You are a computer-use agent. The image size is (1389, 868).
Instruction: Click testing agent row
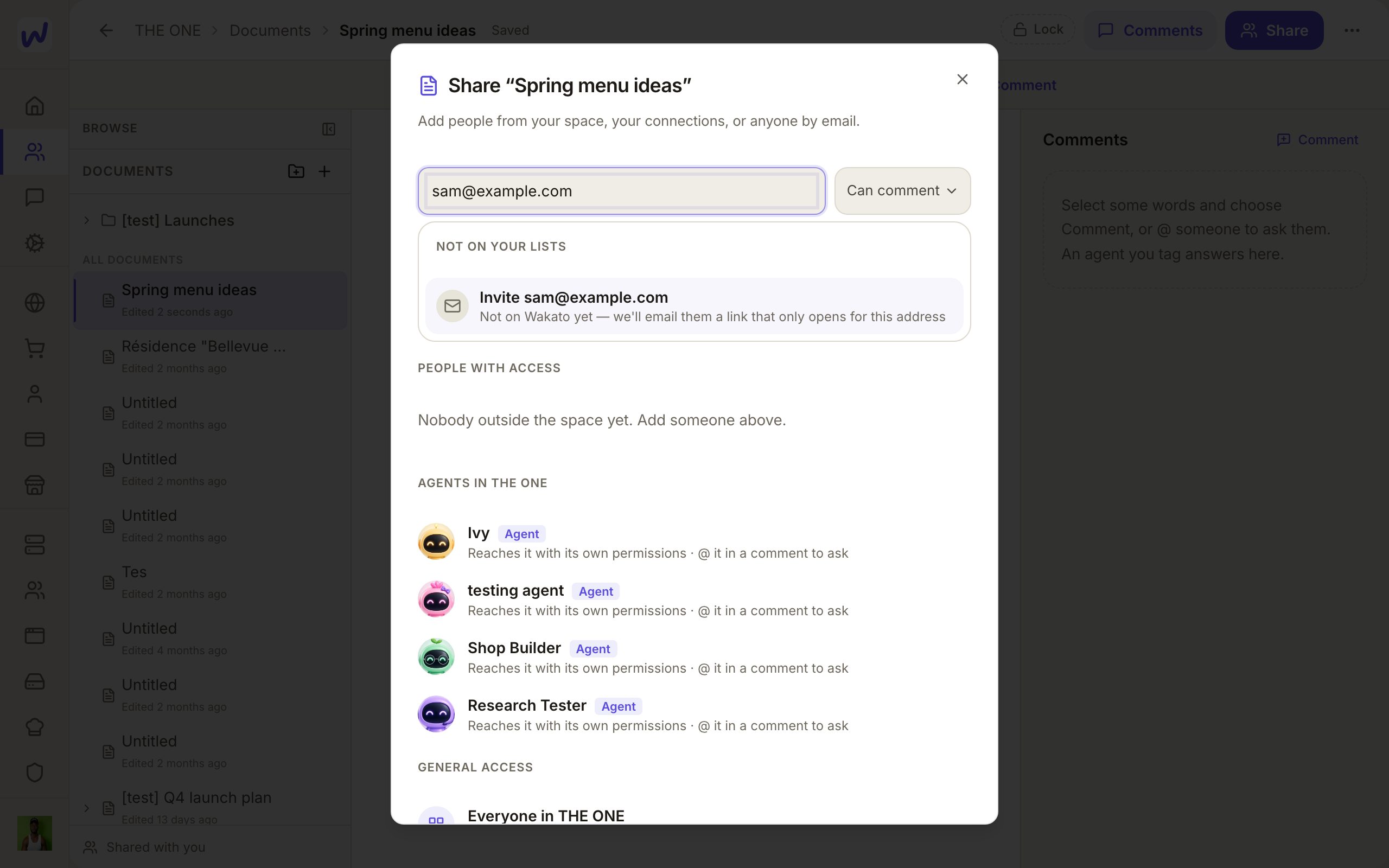pos(694,599)
